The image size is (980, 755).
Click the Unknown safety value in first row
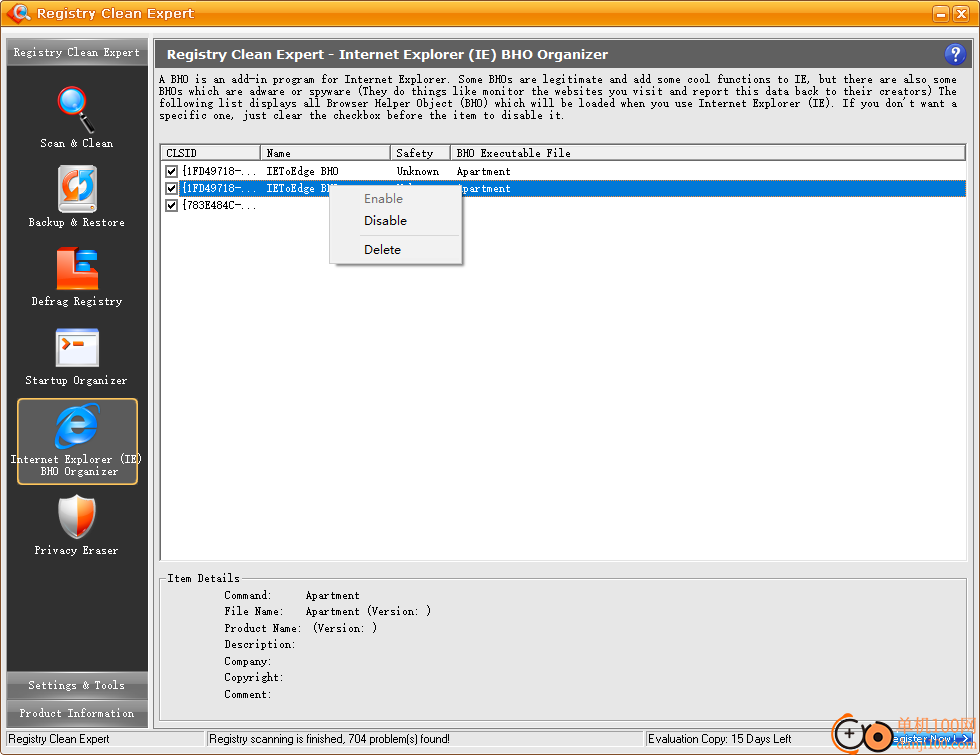tap(418, 171)
